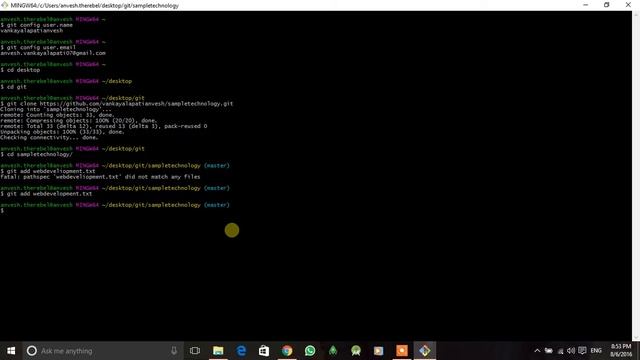Click the Cortana circle icon
The image size is (640, 360).
click(x=31, y=351)
